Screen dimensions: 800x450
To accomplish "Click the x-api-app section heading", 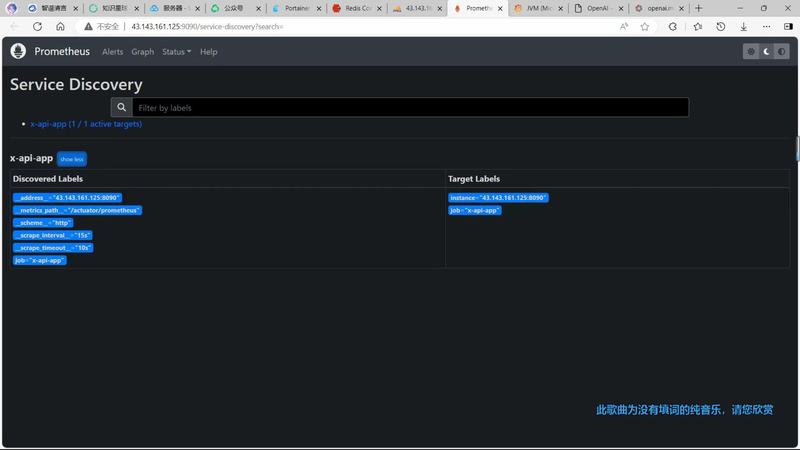I will point(32,158).
